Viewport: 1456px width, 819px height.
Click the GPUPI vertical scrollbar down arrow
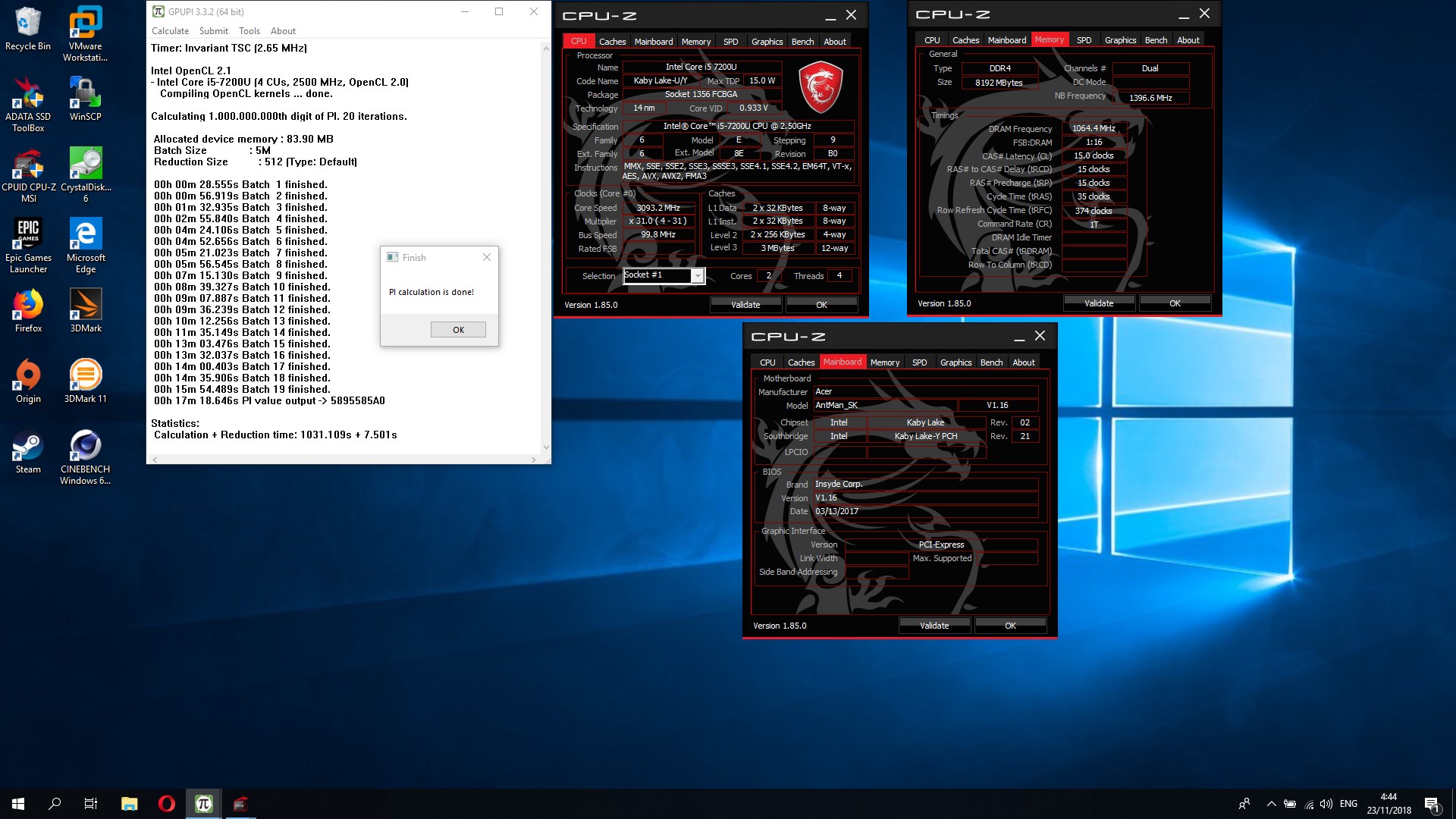(546, 448)
